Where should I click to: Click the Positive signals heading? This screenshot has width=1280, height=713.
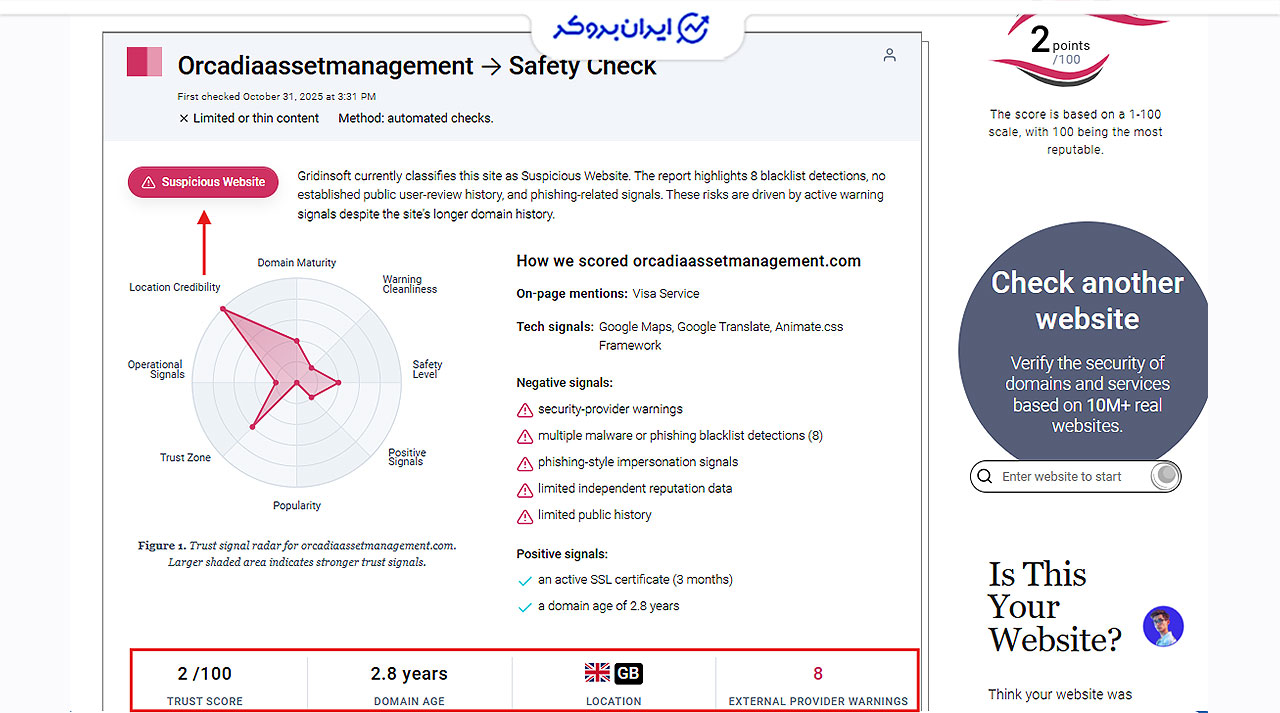point(562,554)
